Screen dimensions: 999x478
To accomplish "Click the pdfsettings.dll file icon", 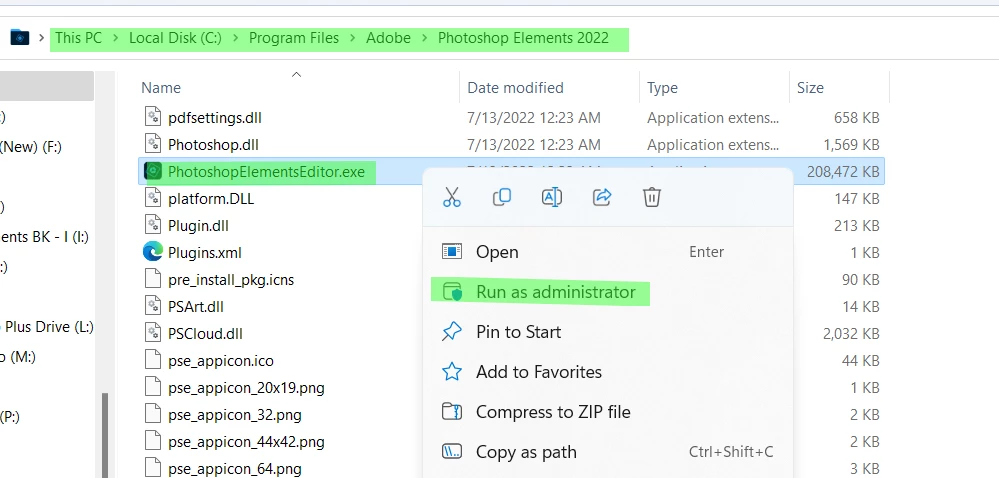I will (x=153, y=117).
